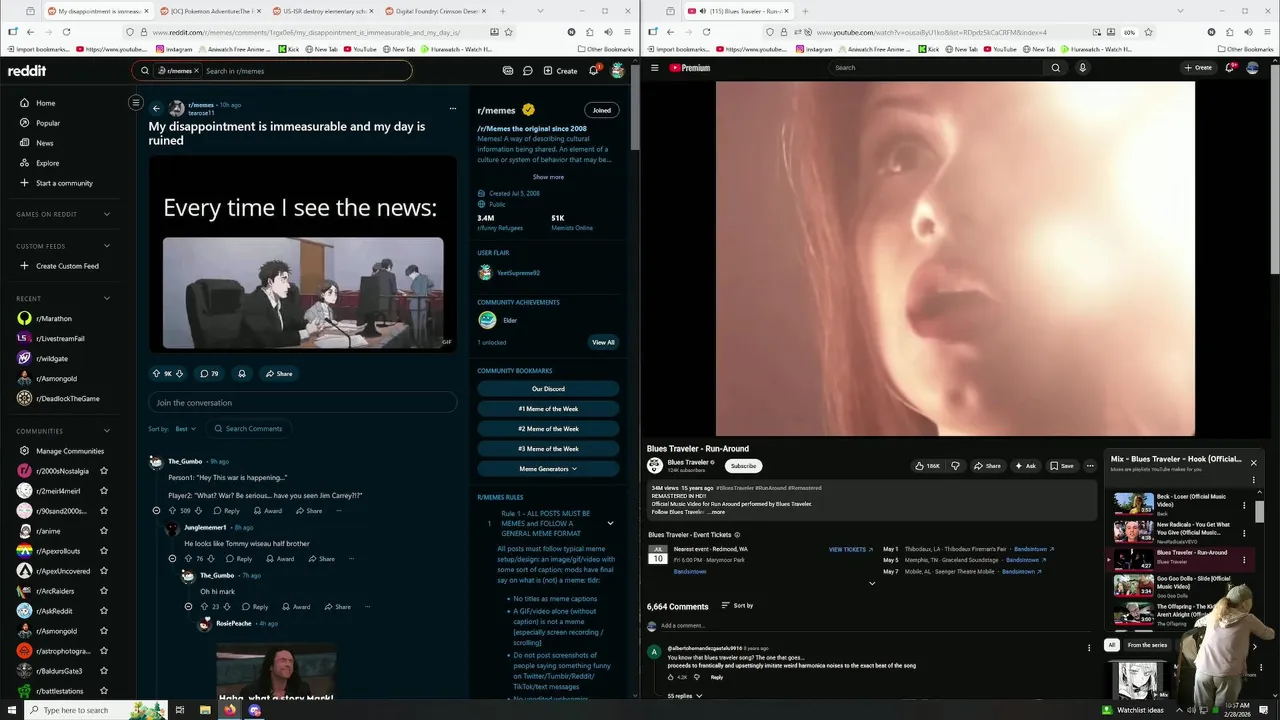Like the Run-Around video (186K)
The image size is (1280, 720).
click(927, 466)
